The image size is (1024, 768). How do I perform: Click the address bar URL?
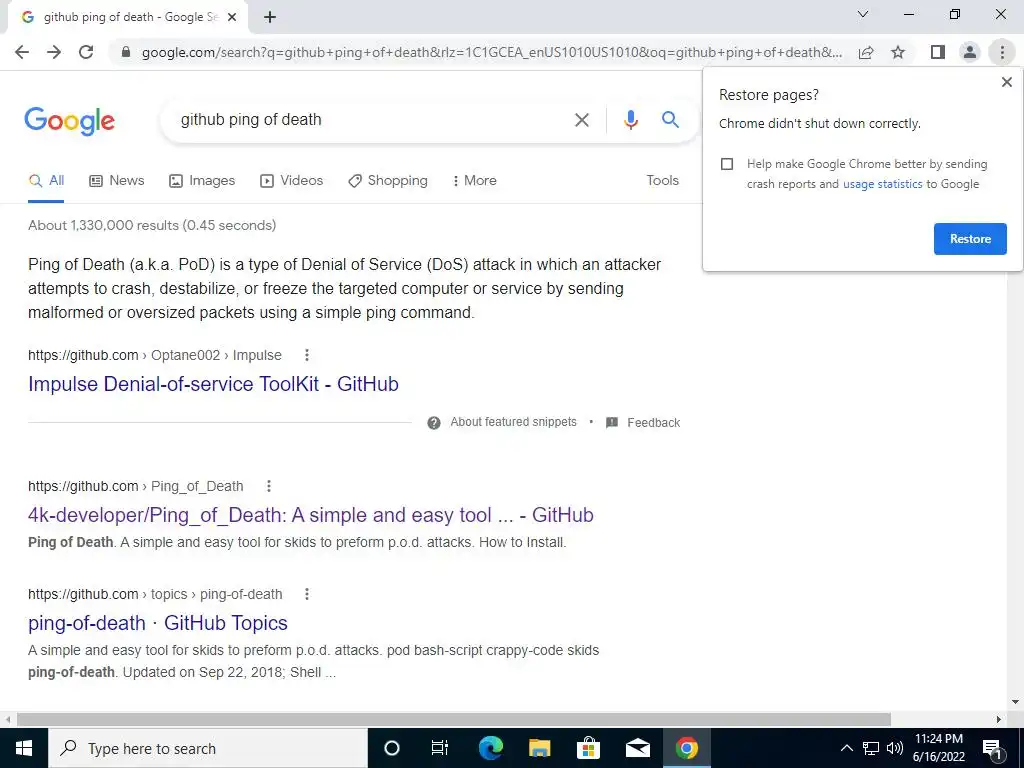492,52
